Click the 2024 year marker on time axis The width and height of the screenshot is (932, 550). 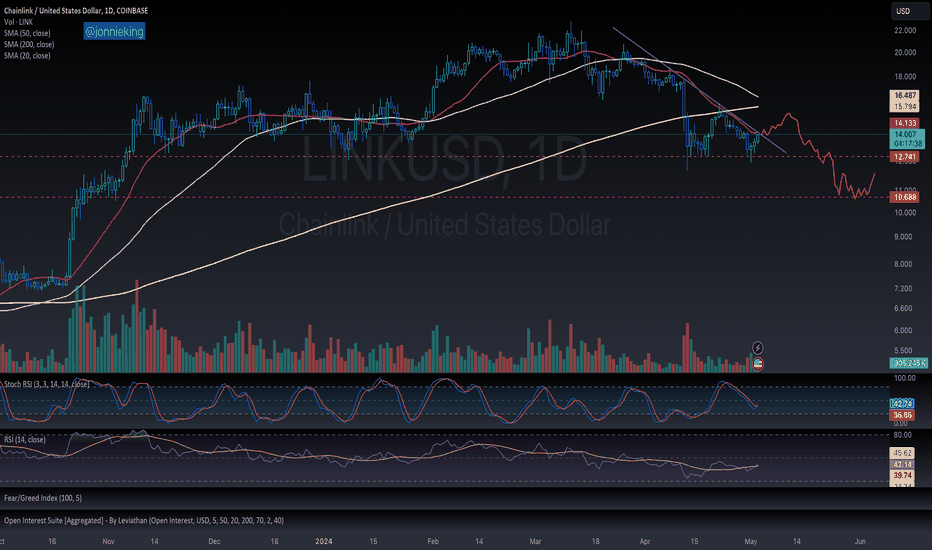(324, 541)
